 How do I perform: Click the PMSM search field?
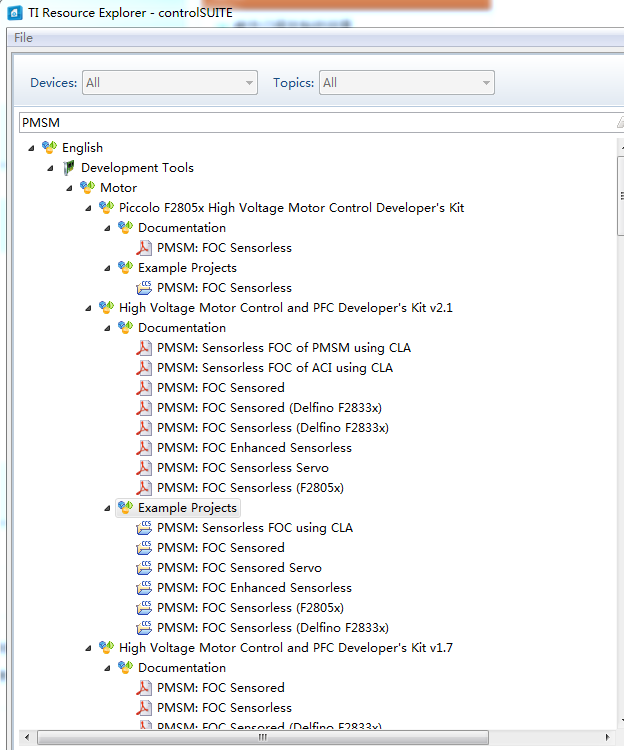pos(320,123)
